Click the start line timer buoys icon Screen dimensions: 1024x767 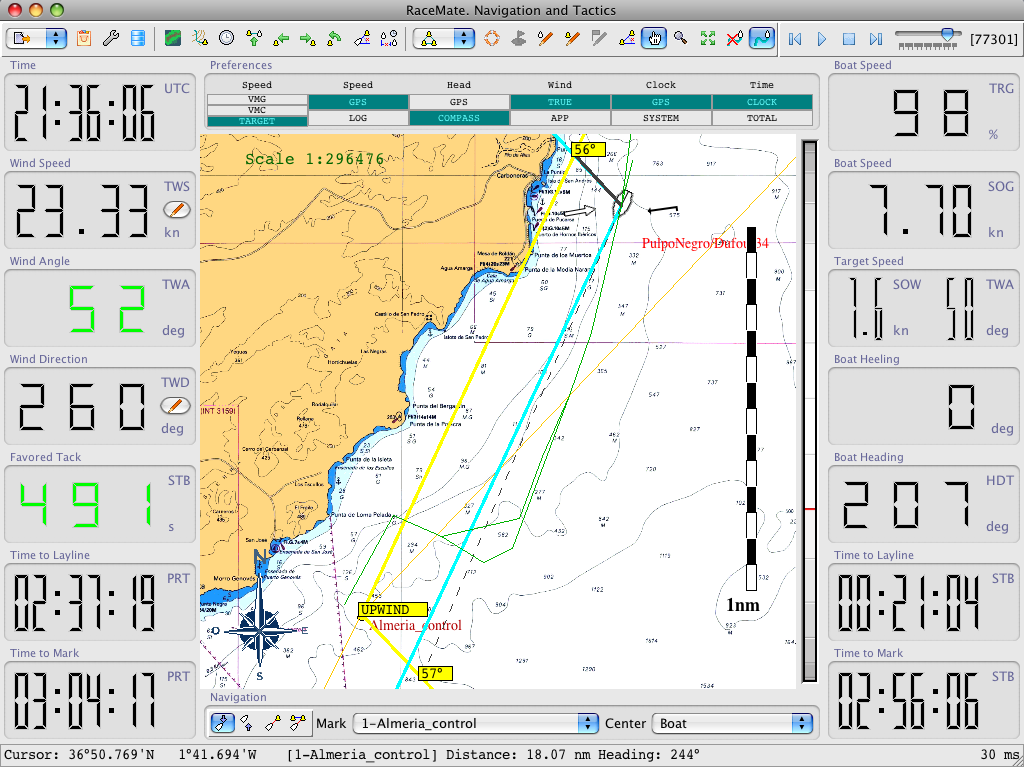pyautogui.click(x=389, y=39)
